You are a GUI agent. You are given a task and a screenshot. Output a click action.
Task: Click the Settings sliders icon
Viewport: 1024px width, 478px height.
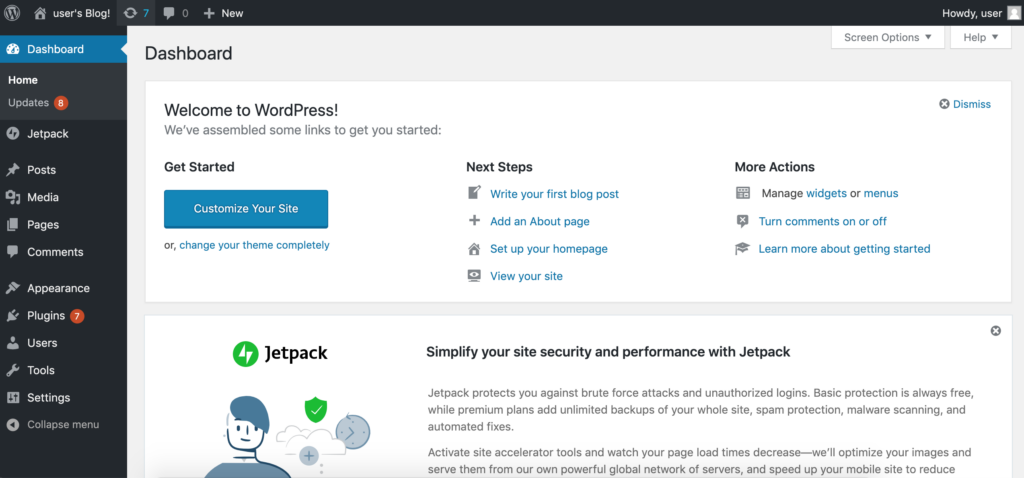(x=12, y=398)
